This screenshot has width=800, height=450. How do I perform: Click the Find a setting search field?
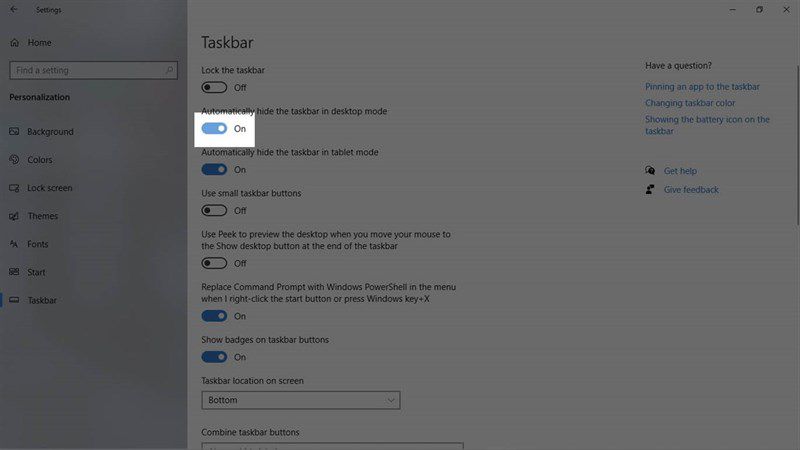point(93,70)
